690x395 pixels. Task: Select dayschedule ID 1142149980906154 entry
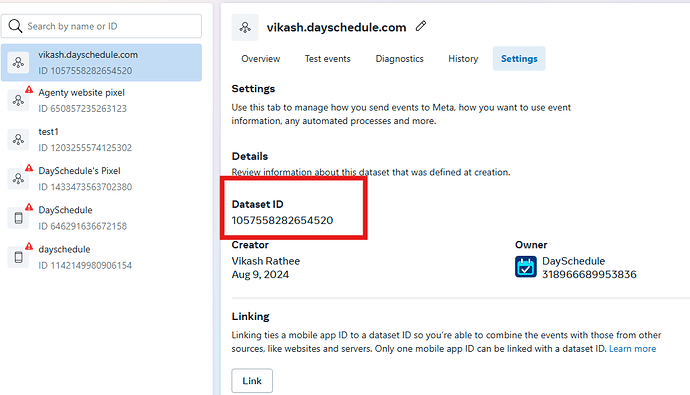coord(101,257)
